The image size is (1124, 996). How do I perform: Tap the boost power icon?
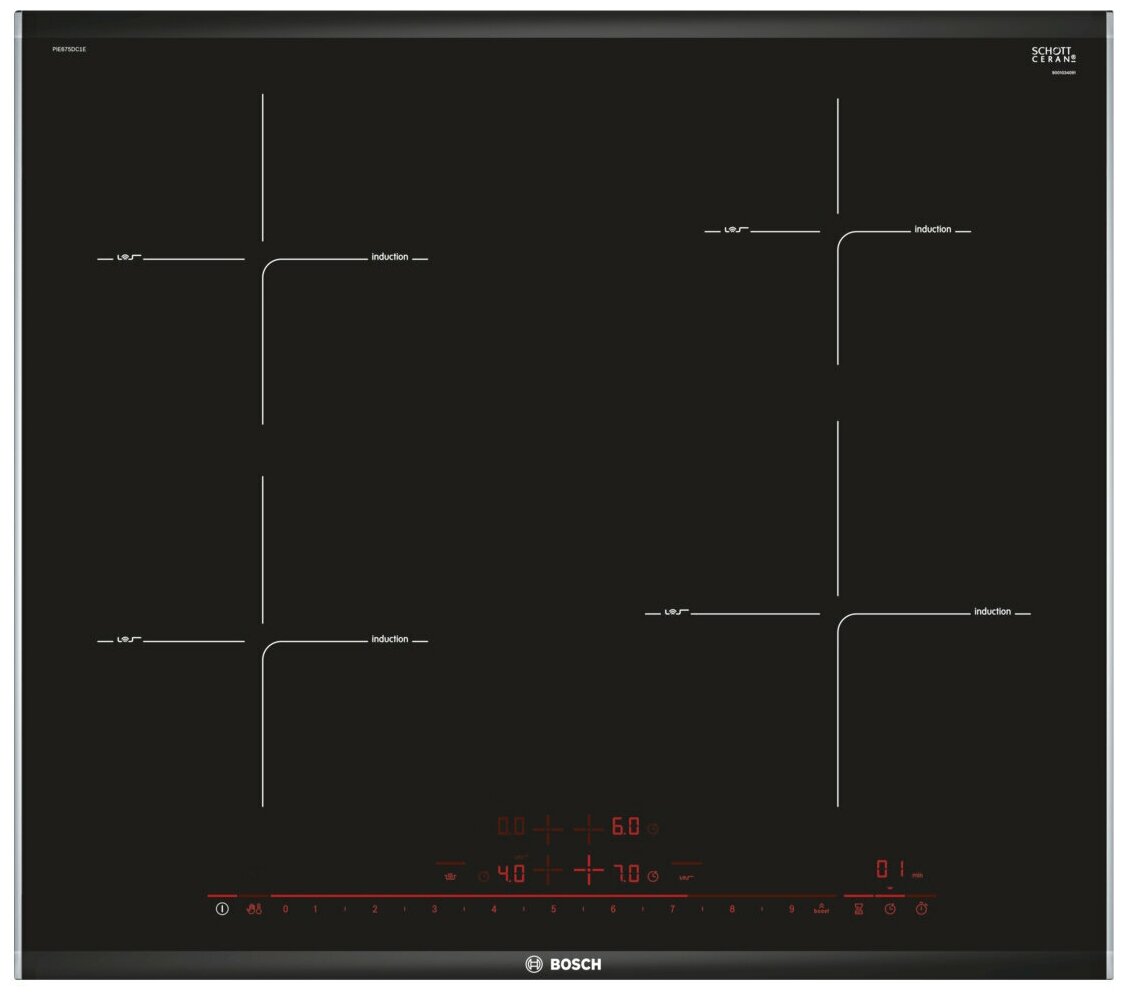(x=821, y=909)
